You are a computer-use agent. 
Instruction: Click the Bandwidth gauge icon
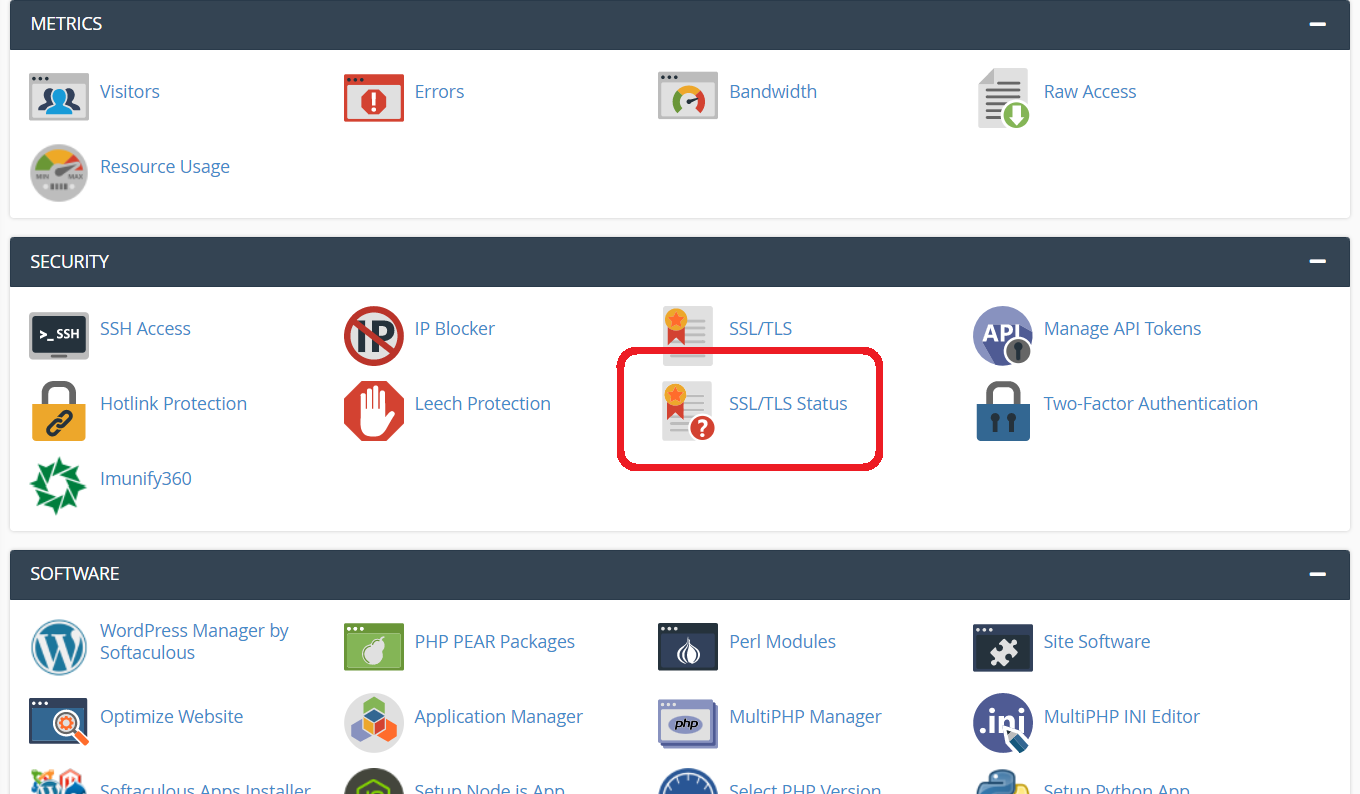[x=688, y=96]
